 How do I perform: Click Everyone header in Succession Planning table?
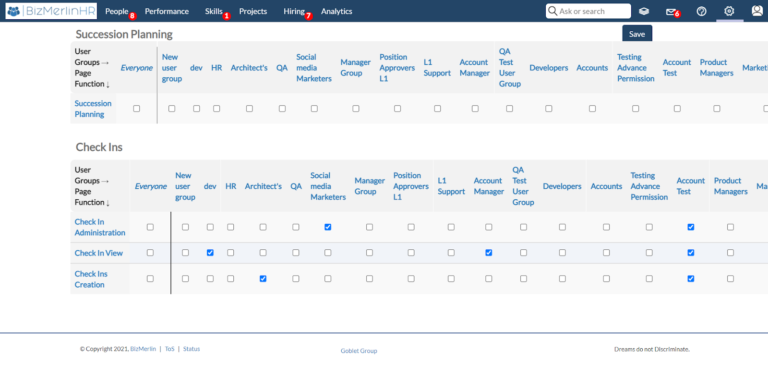(x=137, y=68)
